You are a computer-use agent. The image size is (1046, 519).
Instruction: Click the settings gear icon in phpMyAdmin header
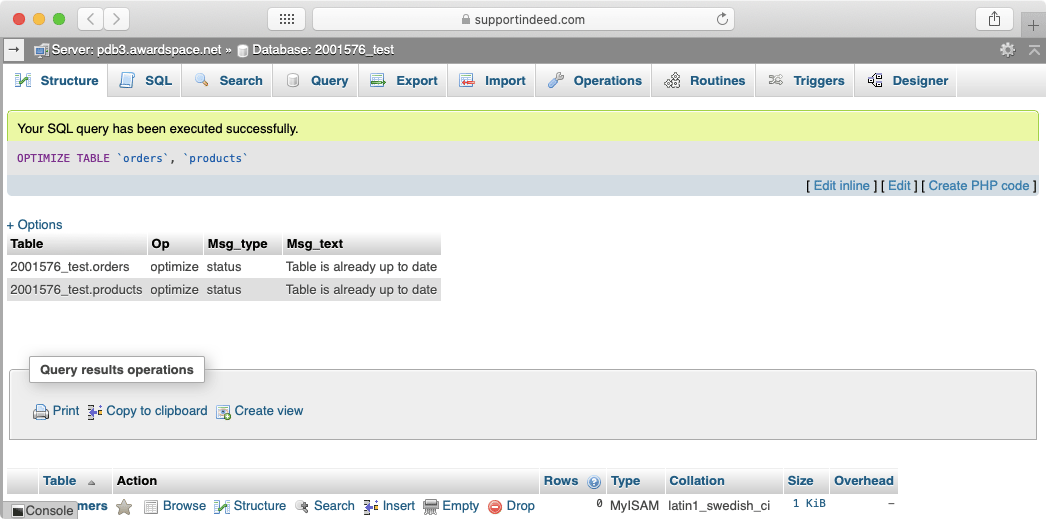coord(1007,49)
